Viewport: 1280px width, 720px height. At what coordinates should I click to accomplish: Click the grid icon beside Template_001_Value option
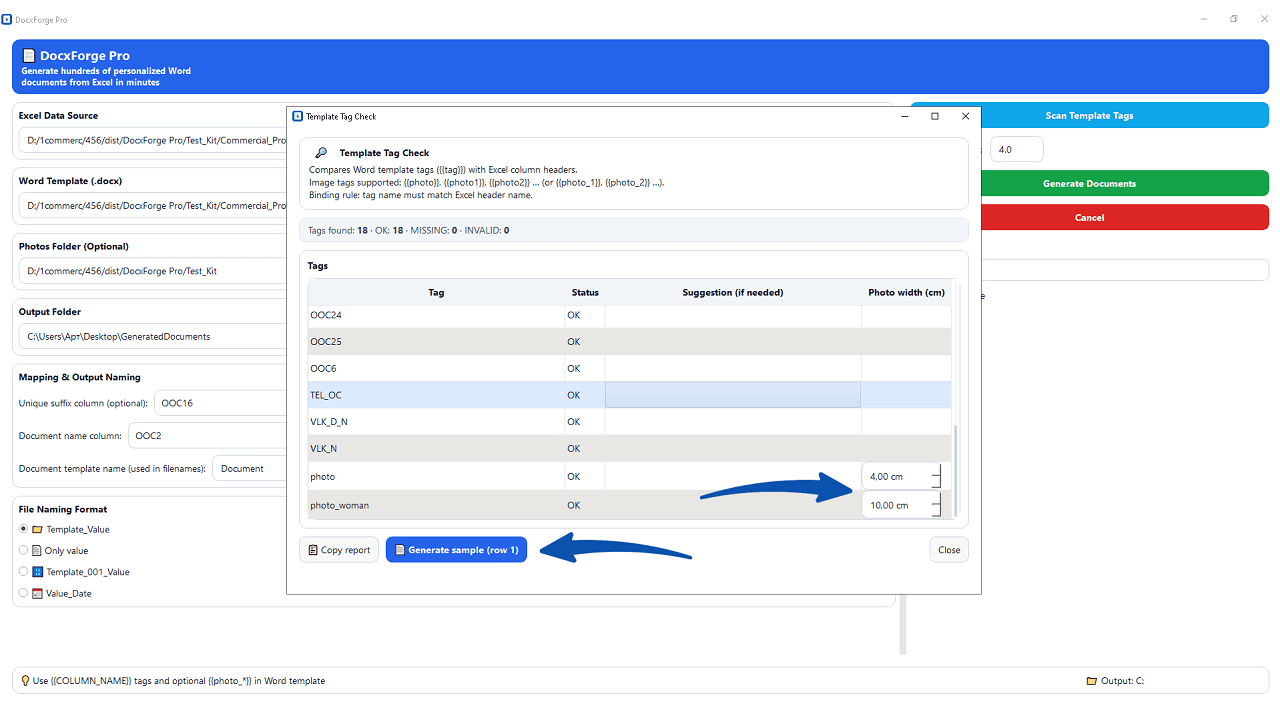(x=37, y=572)
